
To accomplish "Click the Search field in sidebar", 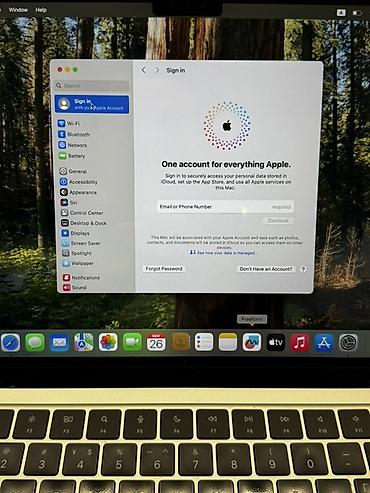I will click(92, 86).
